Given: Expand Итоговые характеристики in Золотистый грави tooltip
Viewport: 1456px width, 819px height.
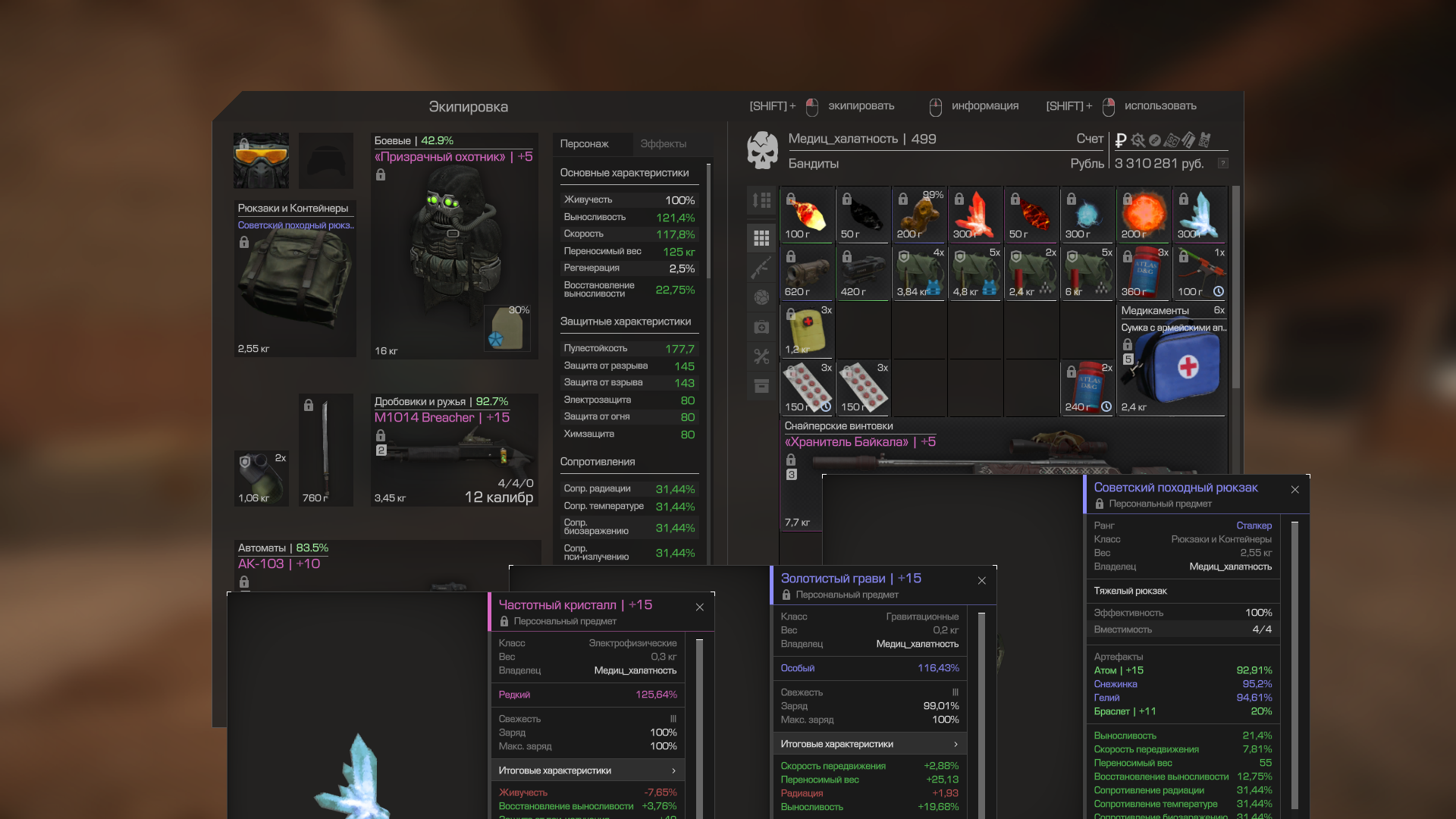Looking at the screenshot, I should point(870,744).
